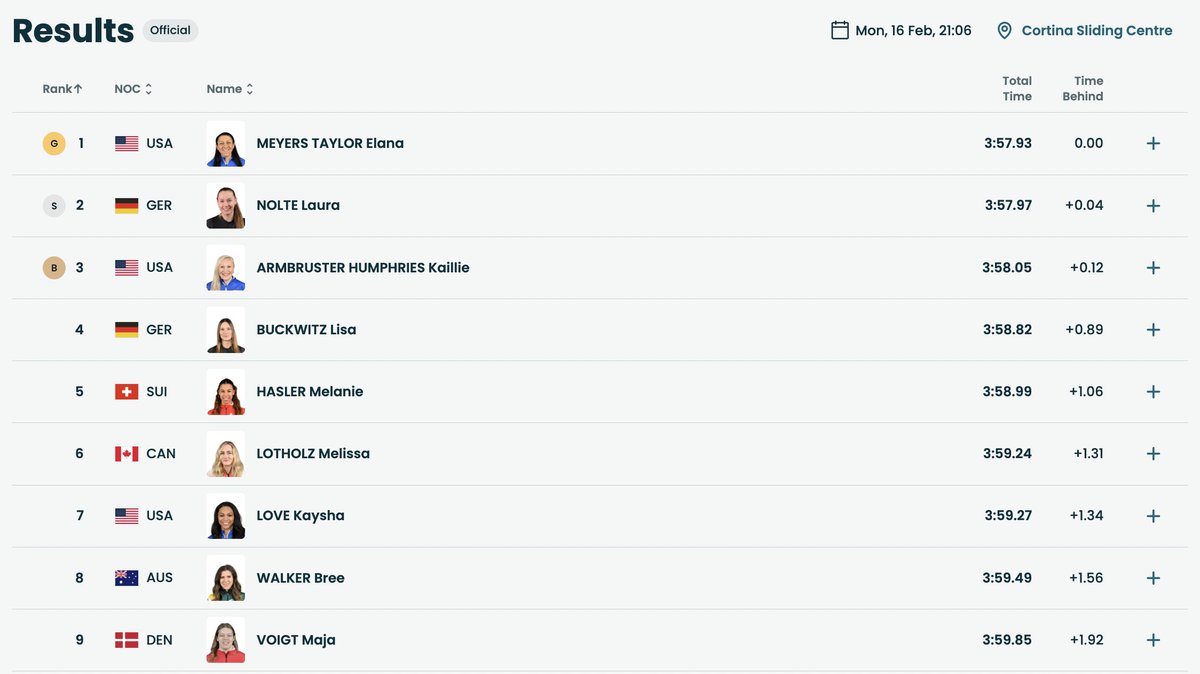Image resolution: width=1200 pixels, height=674 pixels.
Task: Select time behind +1.92
Action: click(x=1086, y=639)
